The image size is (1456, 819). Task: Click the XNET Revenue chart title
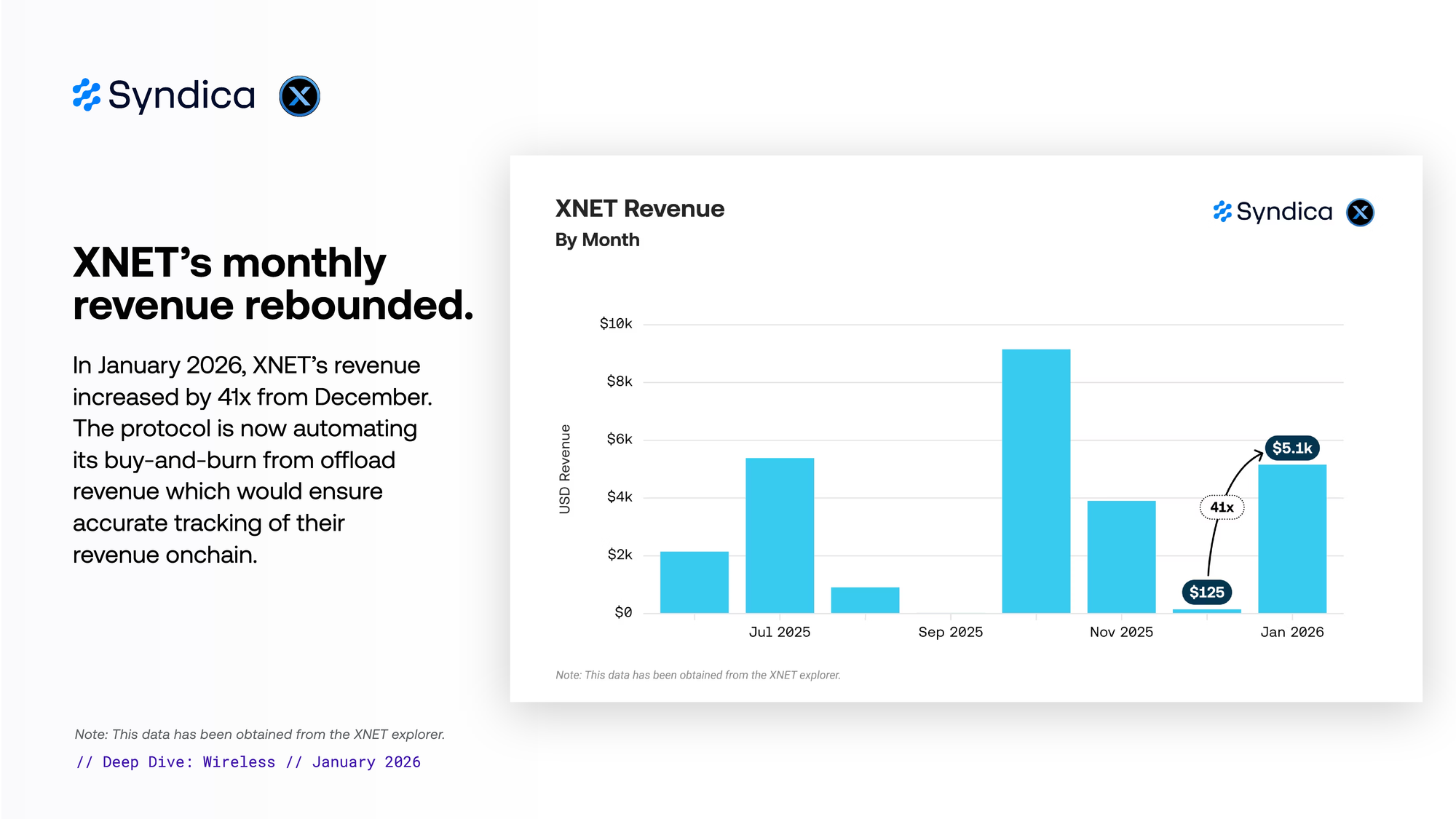639,209
